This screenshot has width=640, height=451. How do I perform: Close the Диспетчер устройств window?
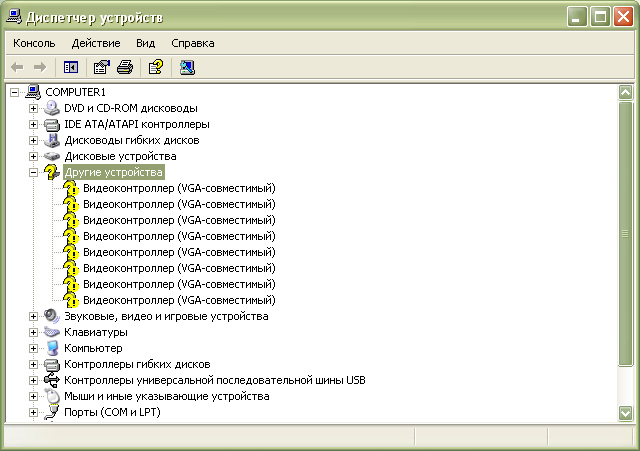tap(623, 17)
